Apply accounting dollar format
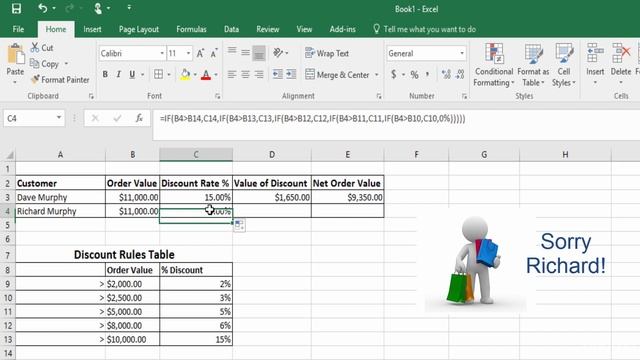 tap(393, 74)
